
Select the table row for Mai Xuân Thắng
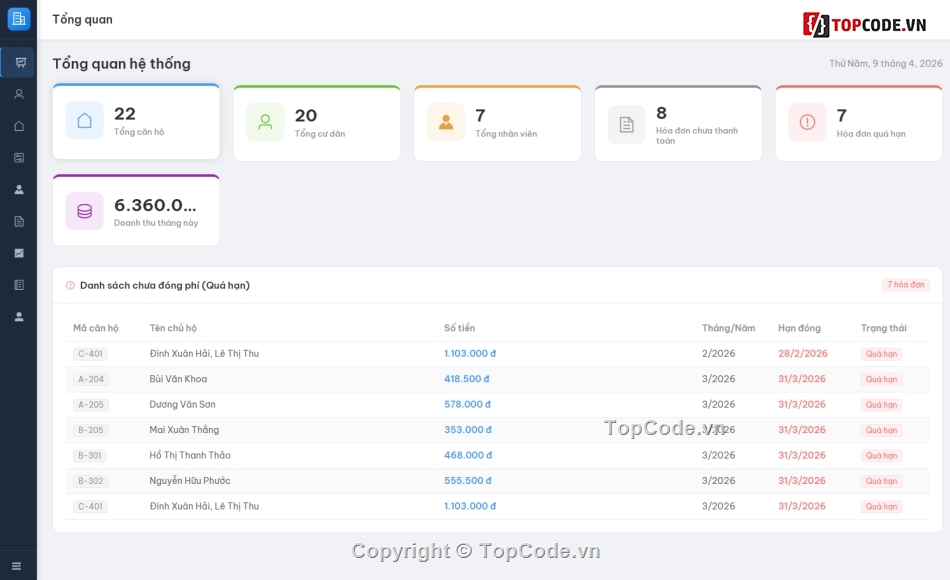pos(400,429)
